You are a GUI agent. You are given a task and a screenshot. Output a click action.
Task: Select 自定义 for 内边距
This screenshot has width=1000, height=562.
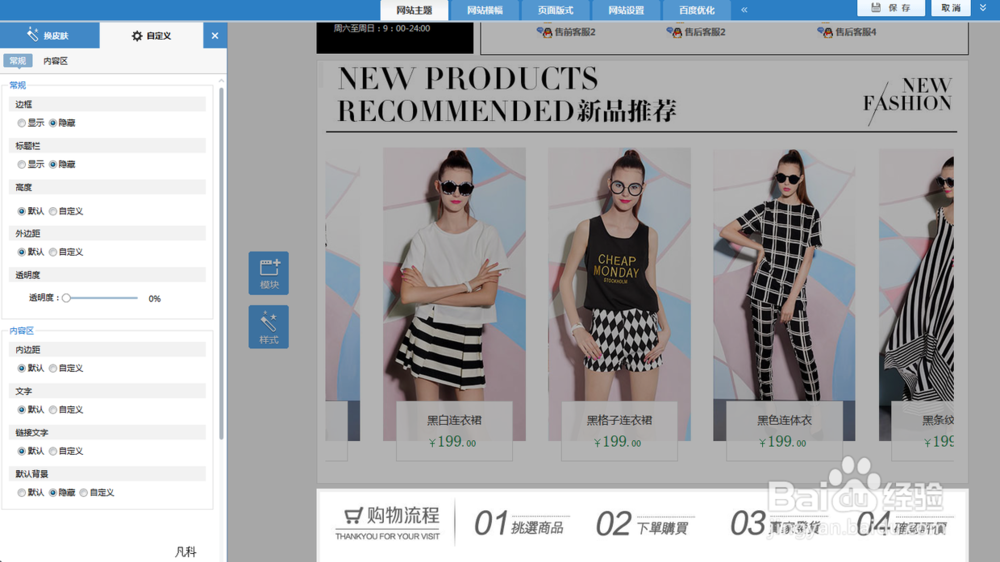(53, 368)
